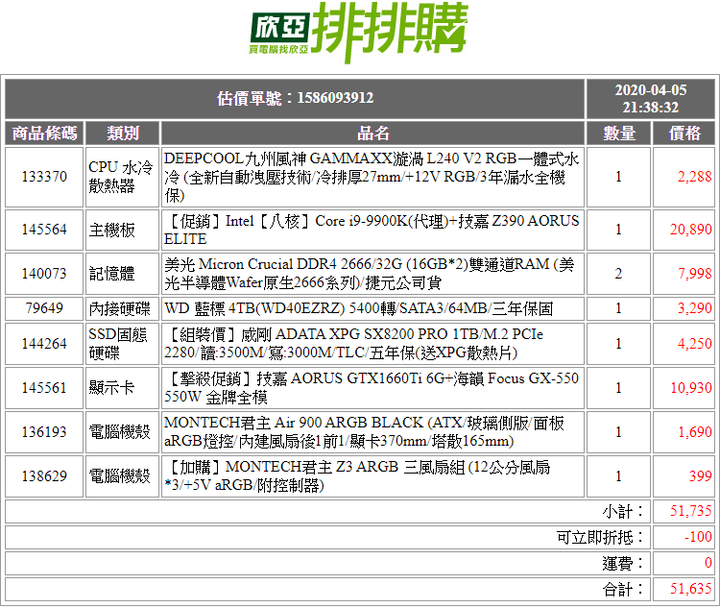The height and width of the screenshot is (608, 720).
Task: Select barcode 144264
Action: [x=45, y=343]
